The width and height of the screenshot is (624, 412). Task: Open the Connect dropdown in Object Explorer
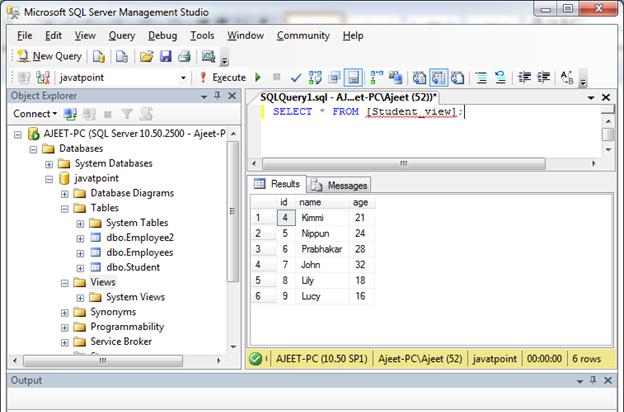pos(35,114)
